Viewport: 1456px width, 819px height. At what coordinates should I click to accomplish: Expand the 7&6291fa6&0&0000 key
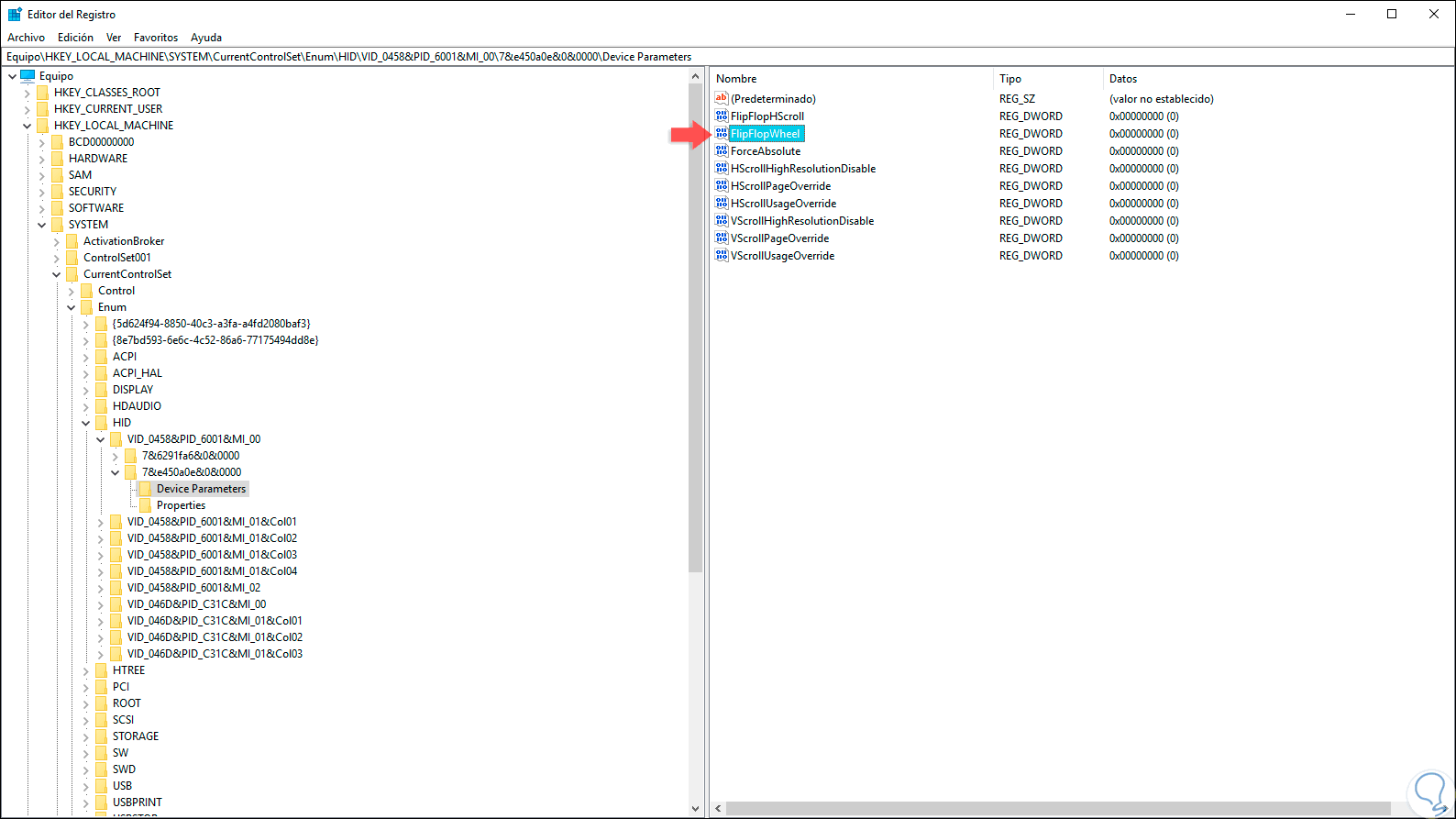(115, 456)
